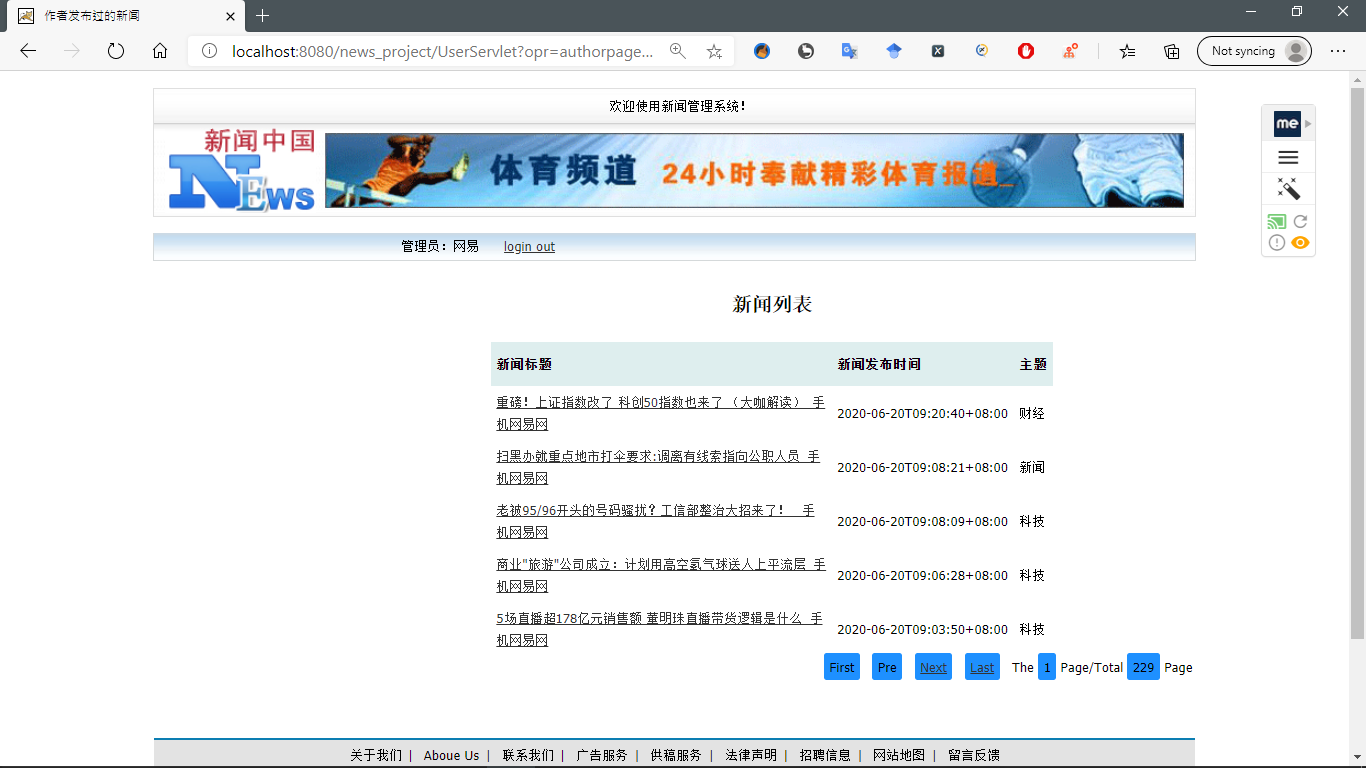Screen dimensions: 1366x768
Task: Click the page vertical scrollbar thumb
Action: coord(1357,363)
